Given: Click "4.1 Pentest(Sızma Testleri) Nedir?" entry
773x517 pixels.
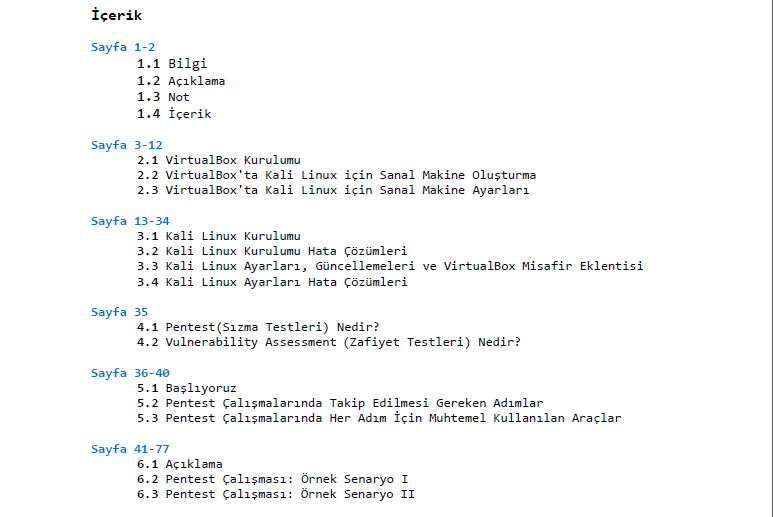Looking at the screenshot, I should click(258, 327).
